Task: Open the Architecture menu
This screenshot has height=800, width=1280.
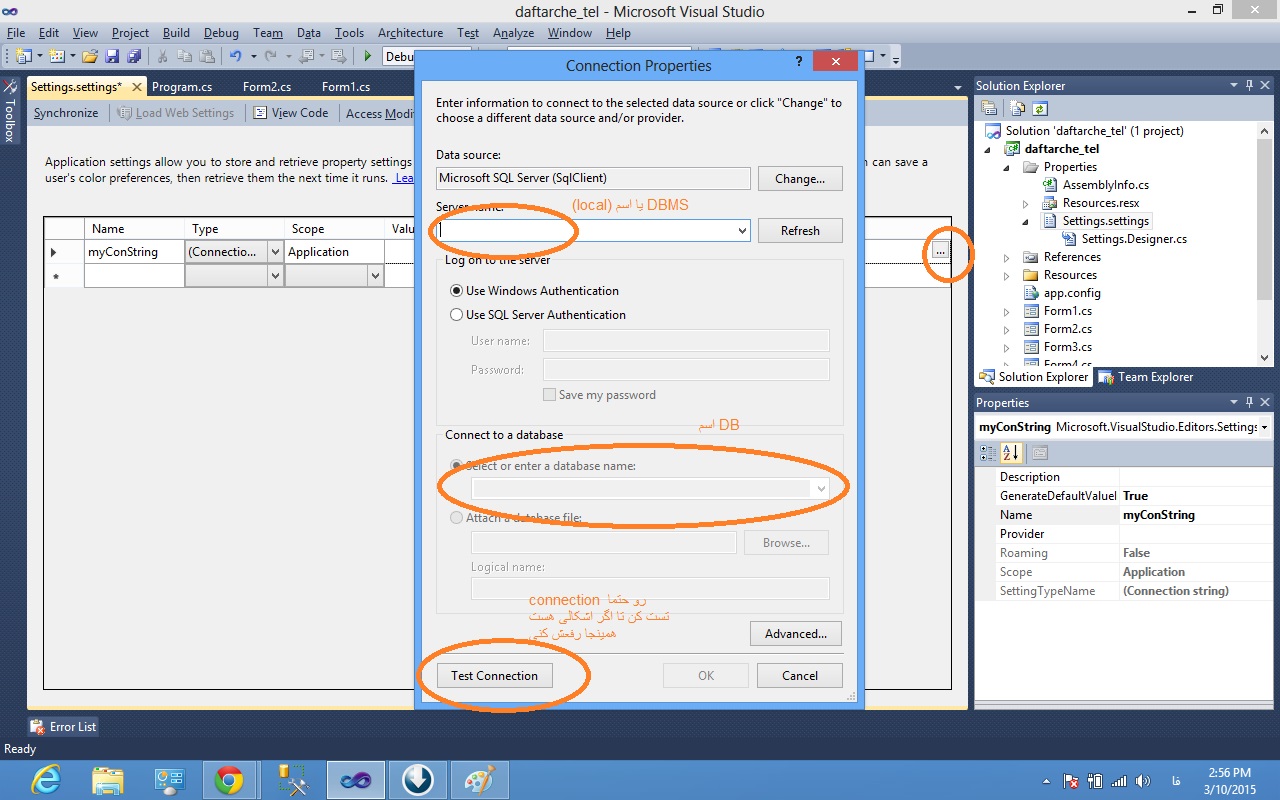Action: pos(410,33)
